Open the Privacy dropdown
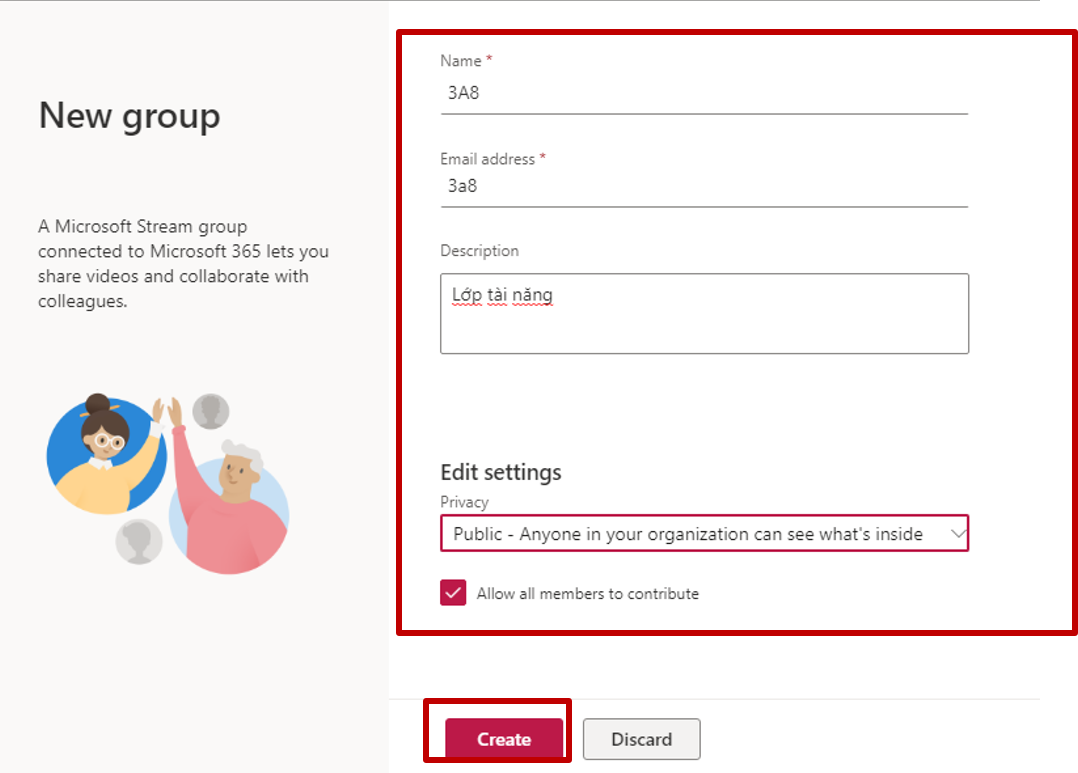The image size is (1078, 773). [690, 534]
